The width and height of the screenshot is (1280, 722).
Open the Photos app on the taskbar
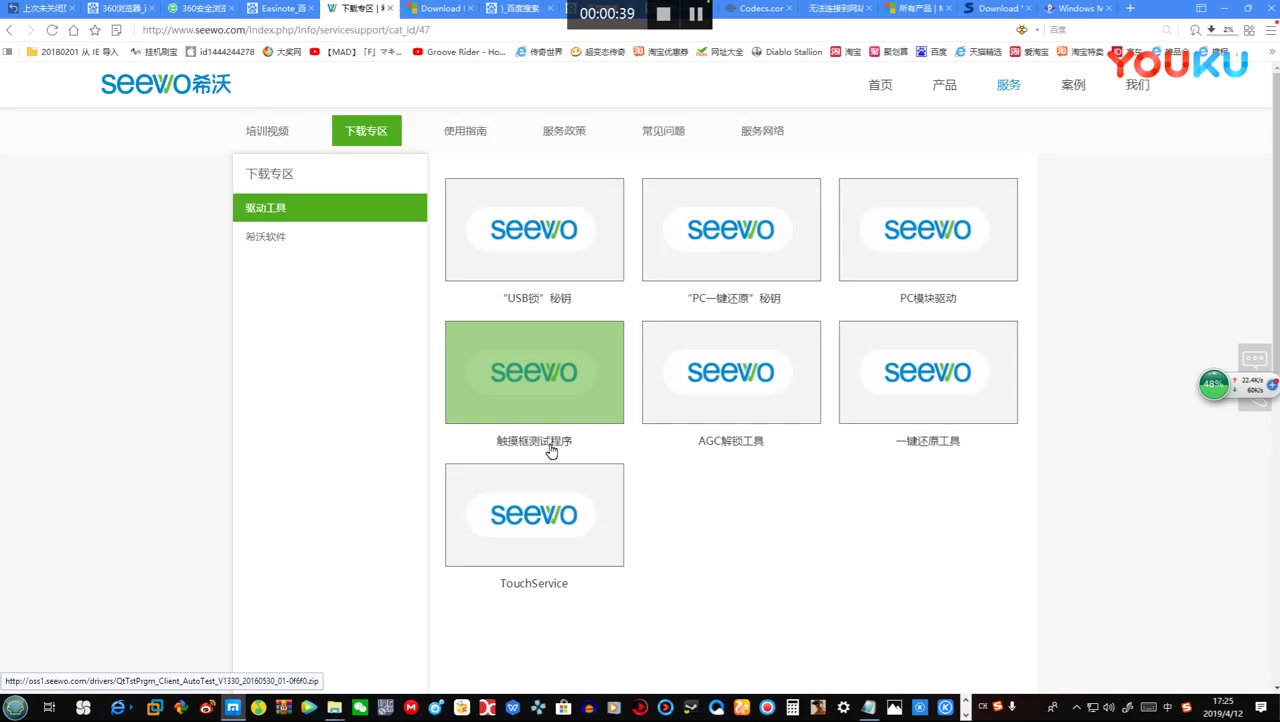(894, 708)
